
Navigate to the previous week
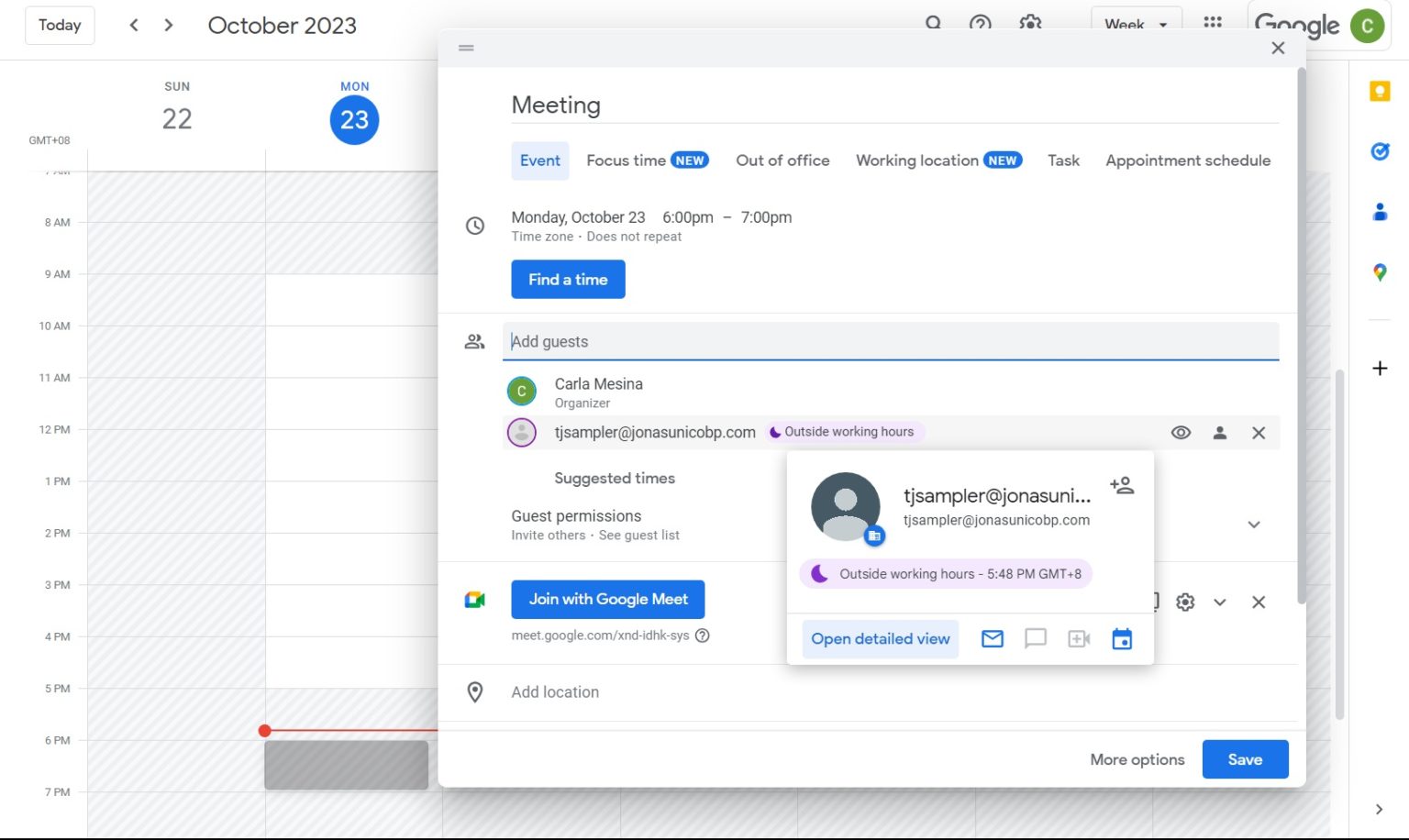134,25
